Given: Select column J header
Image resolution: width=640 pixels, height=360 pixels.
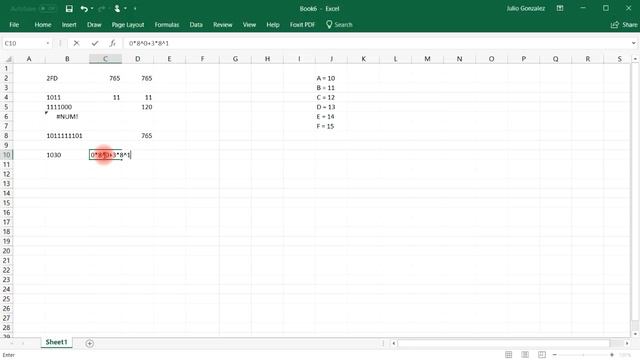Looking at the screenshot, I should pyautogui.click(x=331, y=59).
